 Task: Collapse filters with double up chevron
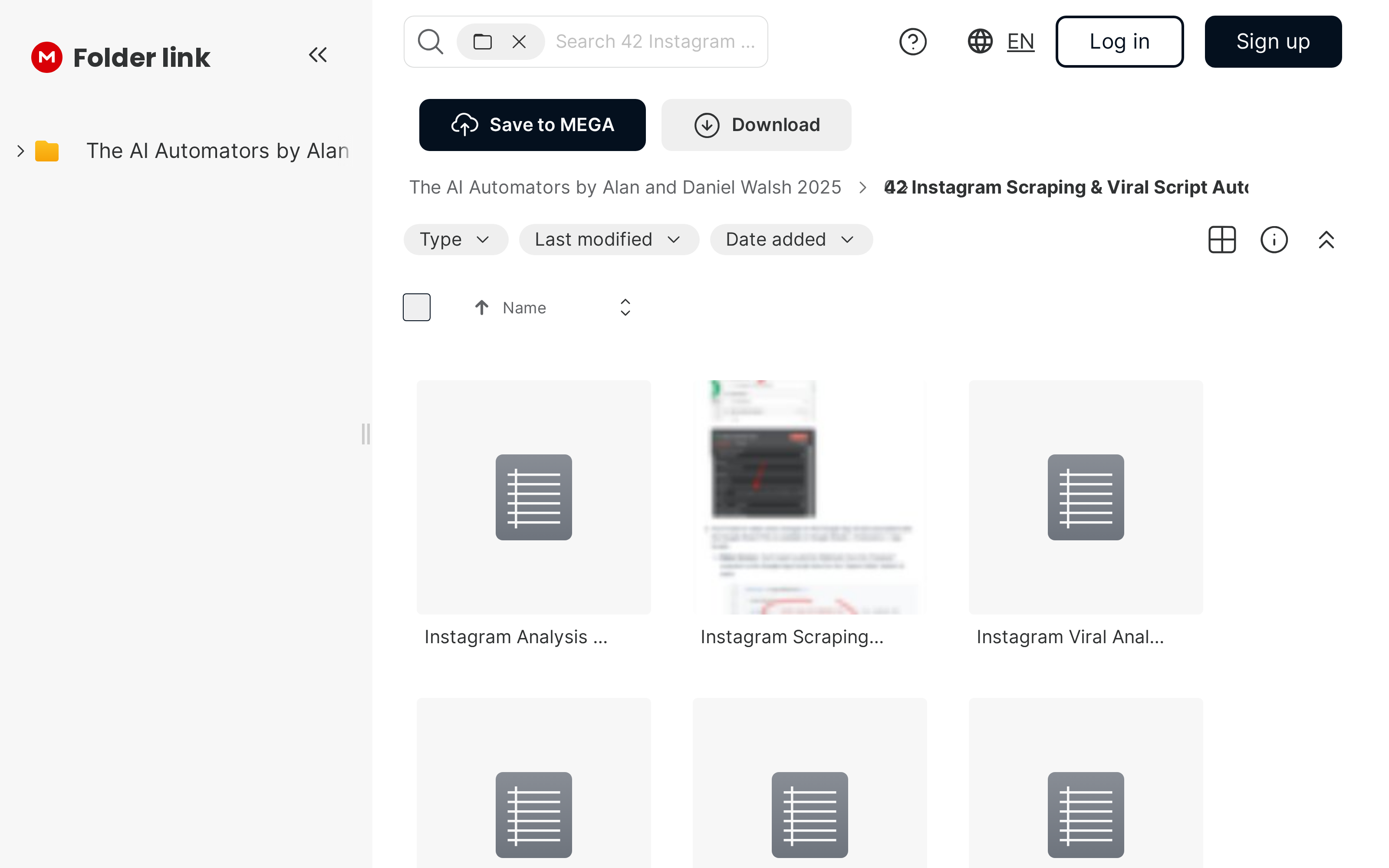pos(1326,240)
